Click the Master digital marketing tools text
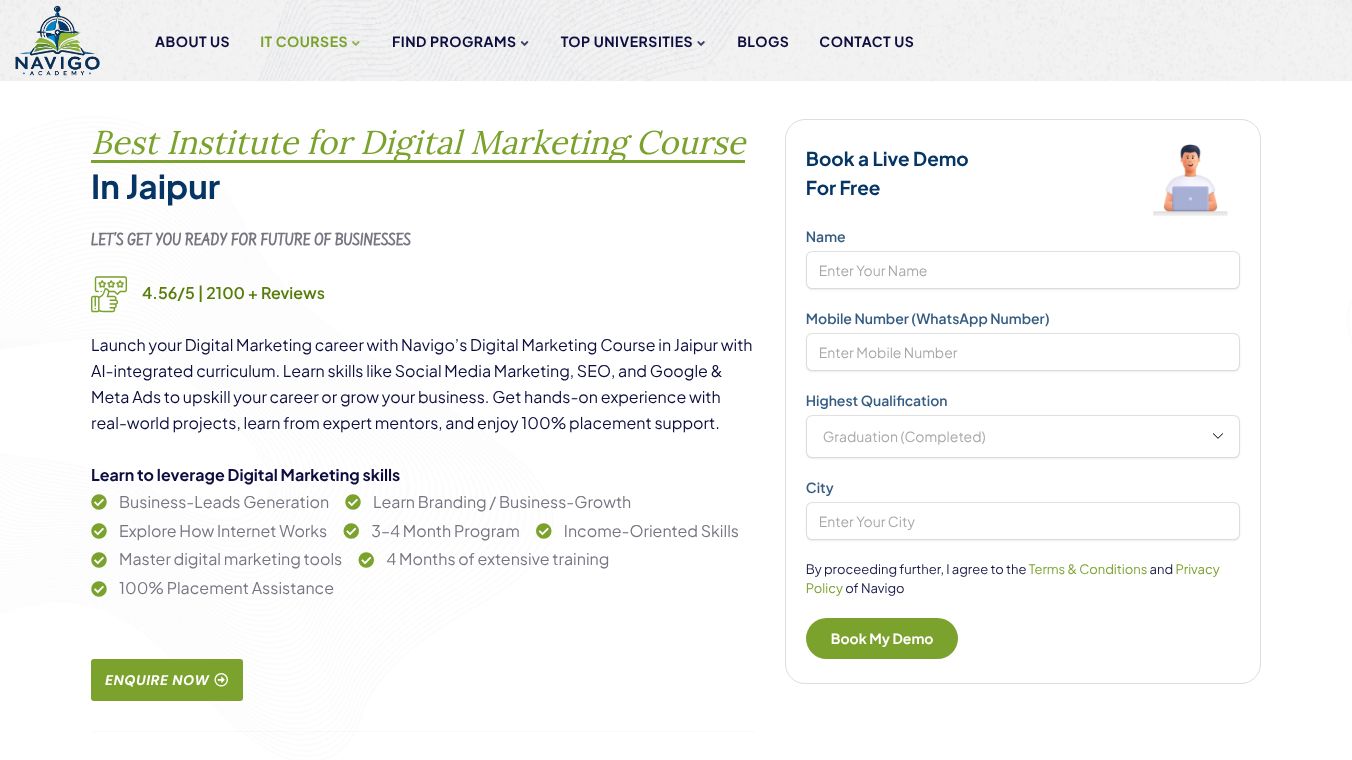The image size is (1352, 760). point(230,559)
